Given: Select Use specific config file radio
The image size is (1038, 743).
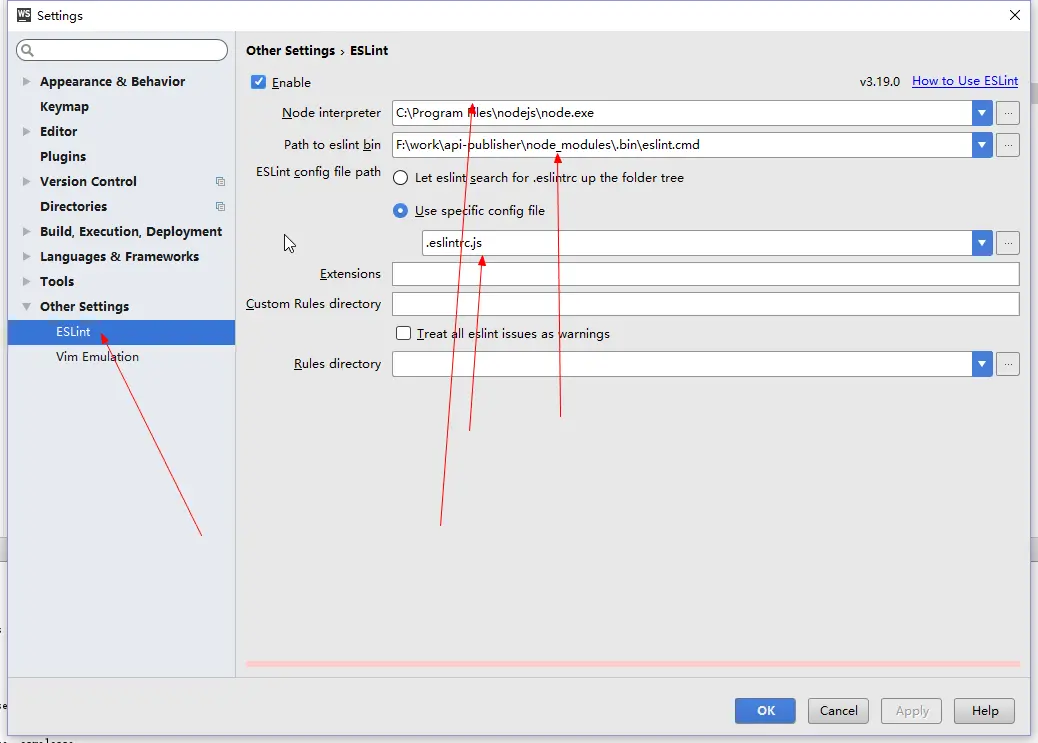Looking at the screenshot, I should [x=401, y=211].
